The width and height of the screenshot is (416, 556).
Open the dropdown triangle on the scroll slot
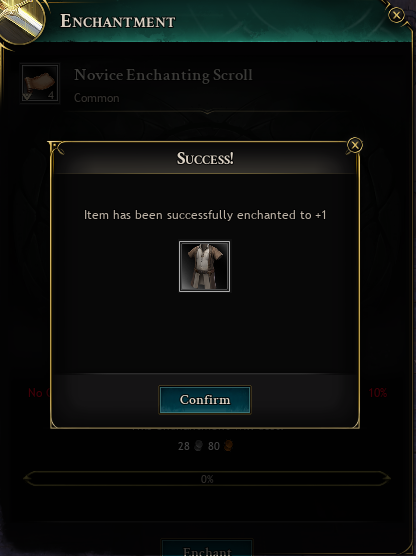[x=27, y=96]
